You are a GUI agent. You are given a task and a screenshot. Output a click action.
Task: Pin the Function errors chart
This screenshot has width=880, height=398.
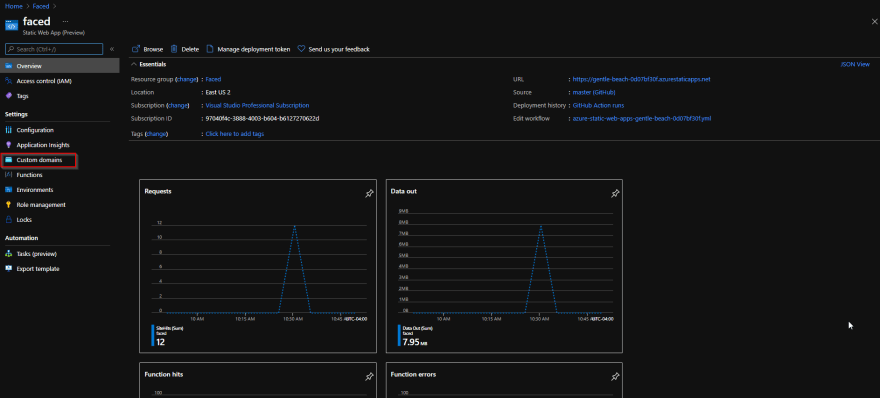pos(615,377)
